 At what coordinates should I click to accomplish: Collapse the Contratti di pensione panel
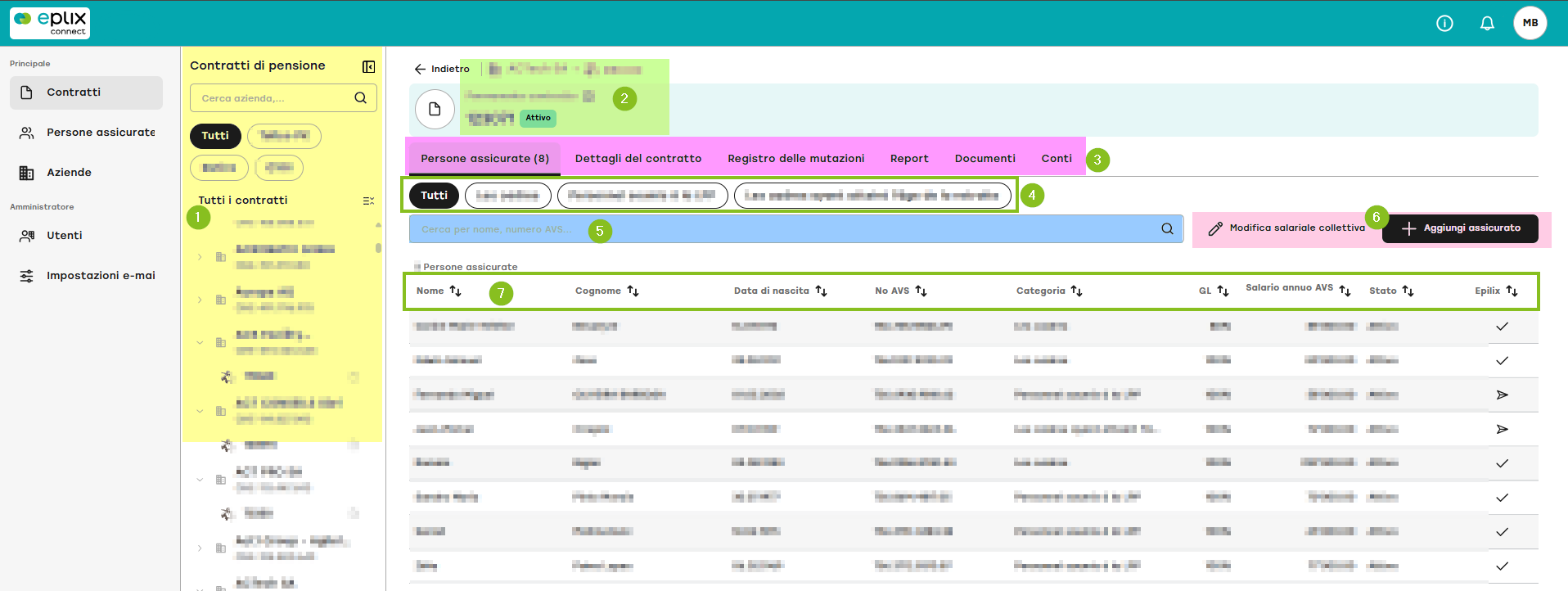point(369,66)
